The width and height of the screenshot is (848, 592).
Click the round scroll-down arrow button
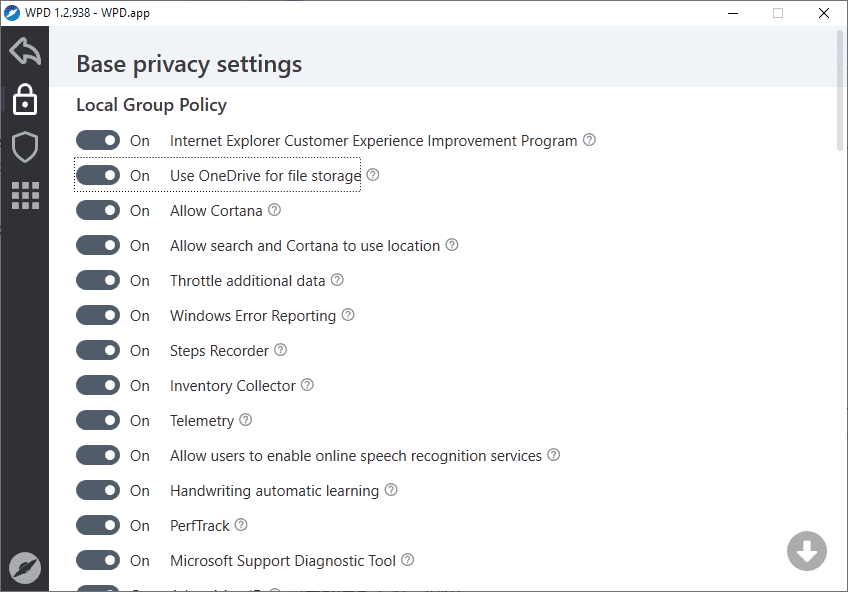click(x=806, y=551)
